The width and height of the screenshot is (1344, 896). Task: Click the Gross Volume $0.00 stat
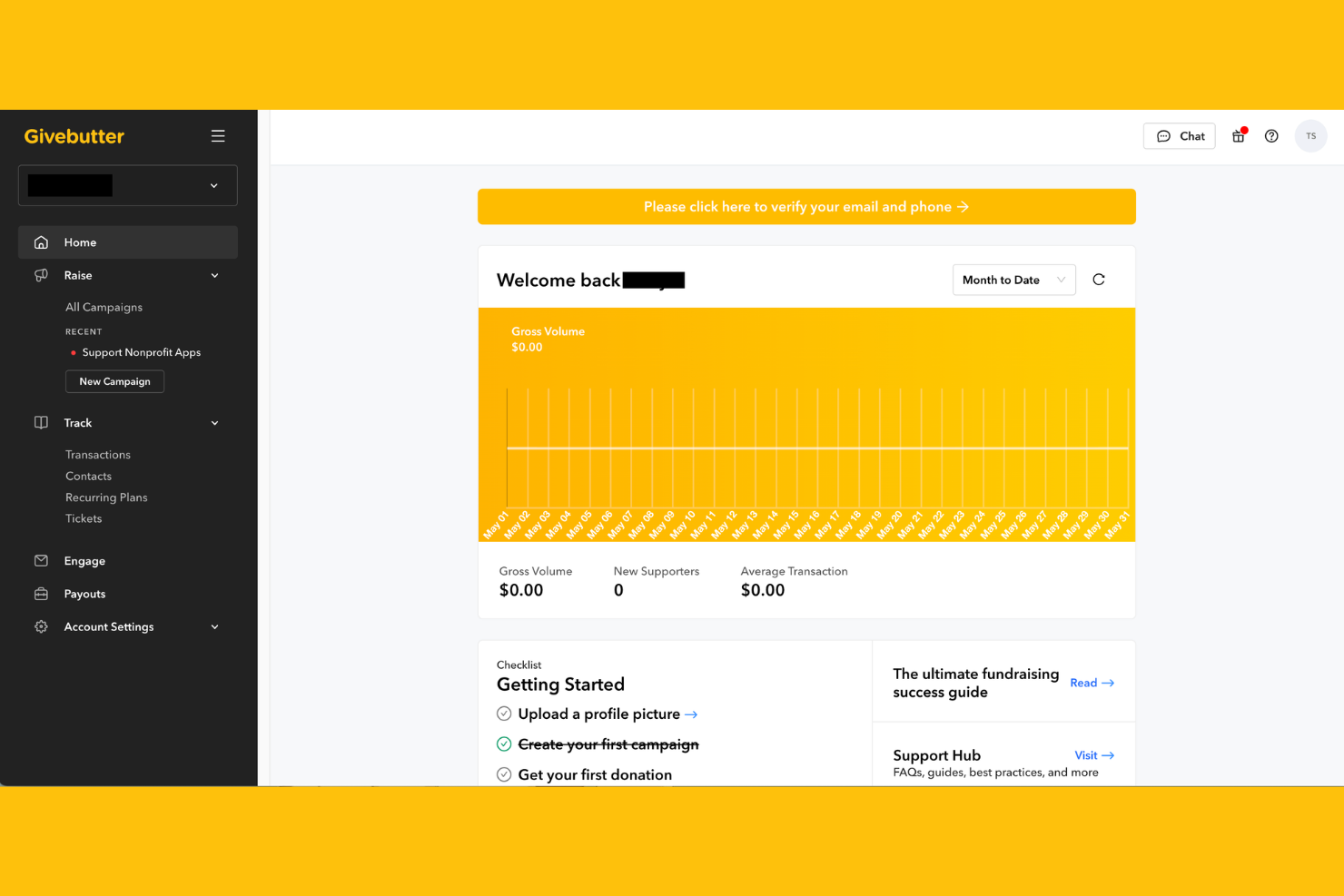point(536,581)
